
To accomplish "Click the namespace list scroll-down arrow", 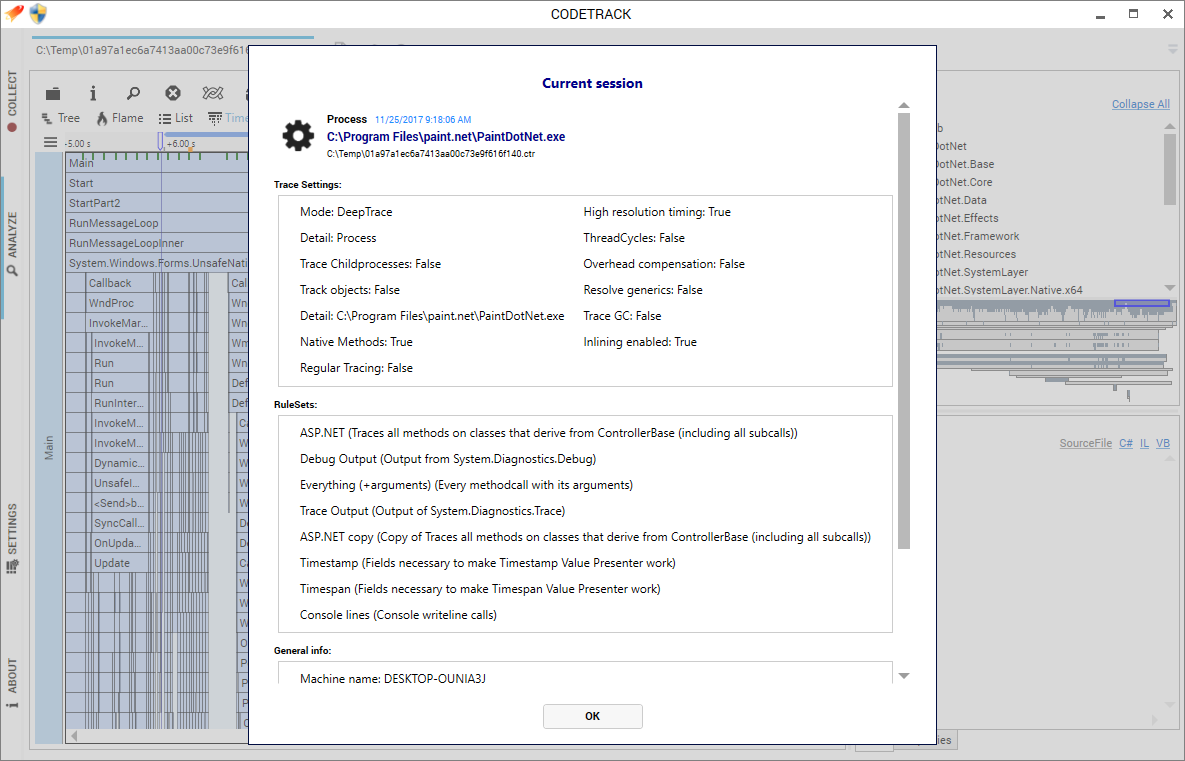I will click(x=1170, y=288).
